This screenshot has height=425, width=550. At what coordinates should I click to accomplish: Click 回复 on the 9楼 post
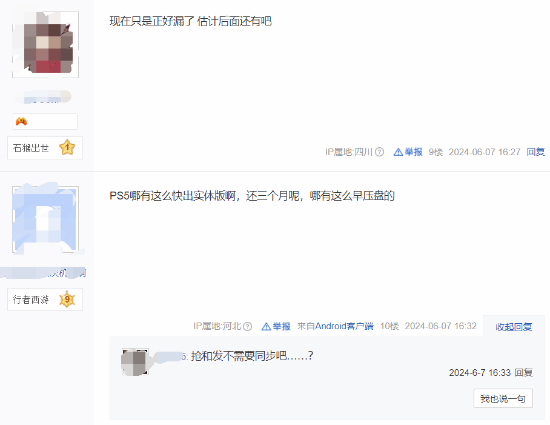[x=535, y=152]
